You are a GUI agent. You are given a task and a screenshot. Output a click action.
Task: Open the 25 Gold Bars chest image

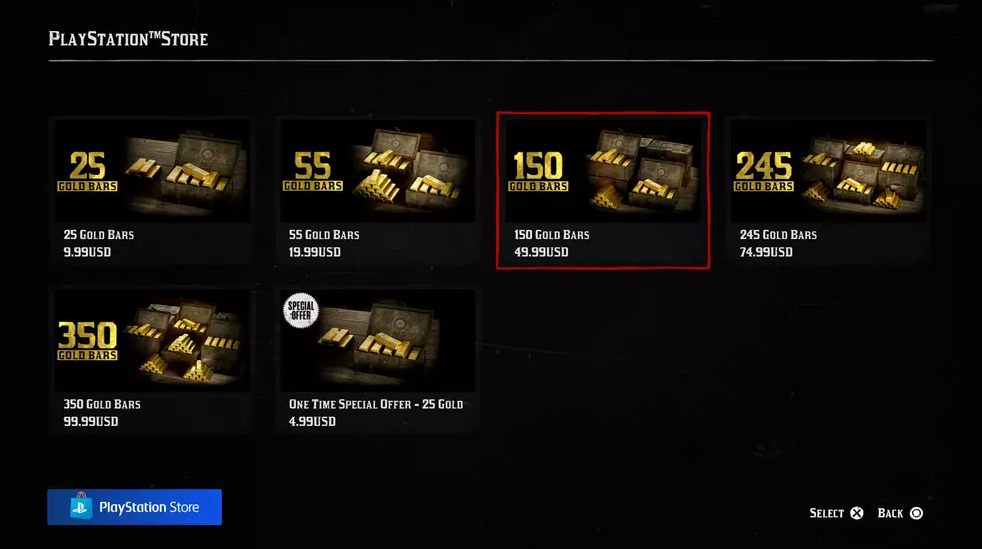[152, 171]
